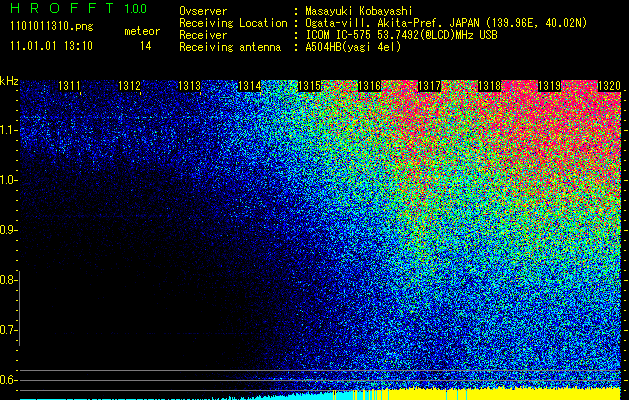Click time marker 1319
Image resolution: width=629 pixels, height=400 pixels.
[x=549, y=86]
